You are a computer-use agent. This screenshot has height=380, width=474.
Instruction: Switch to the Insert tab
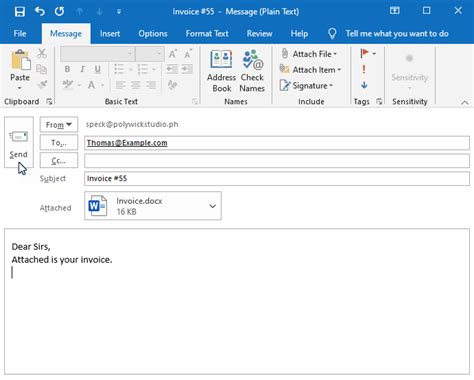coord(110,34)
